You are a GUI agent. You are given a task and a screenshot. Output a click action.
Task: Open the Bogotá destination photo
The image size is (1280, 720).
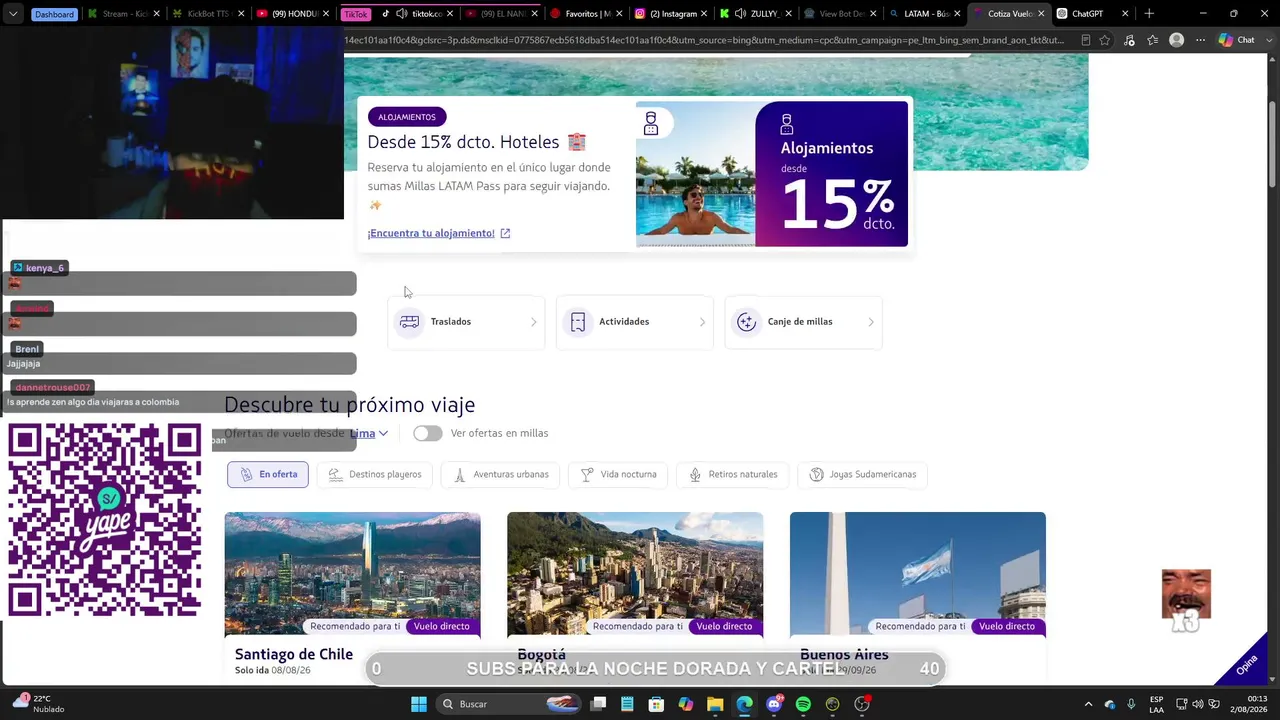click(x=635, y=573)
